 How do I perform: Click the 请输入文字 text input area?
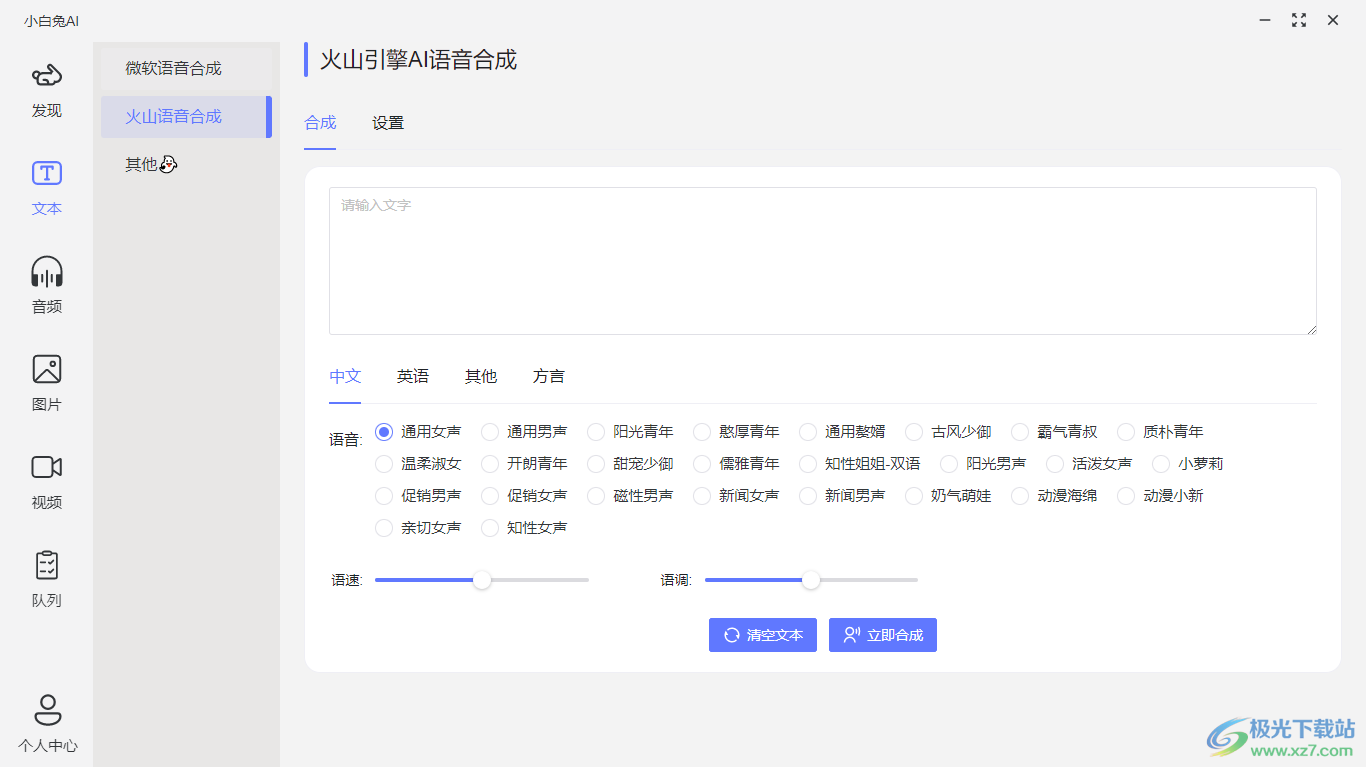[x=823, y=261]
